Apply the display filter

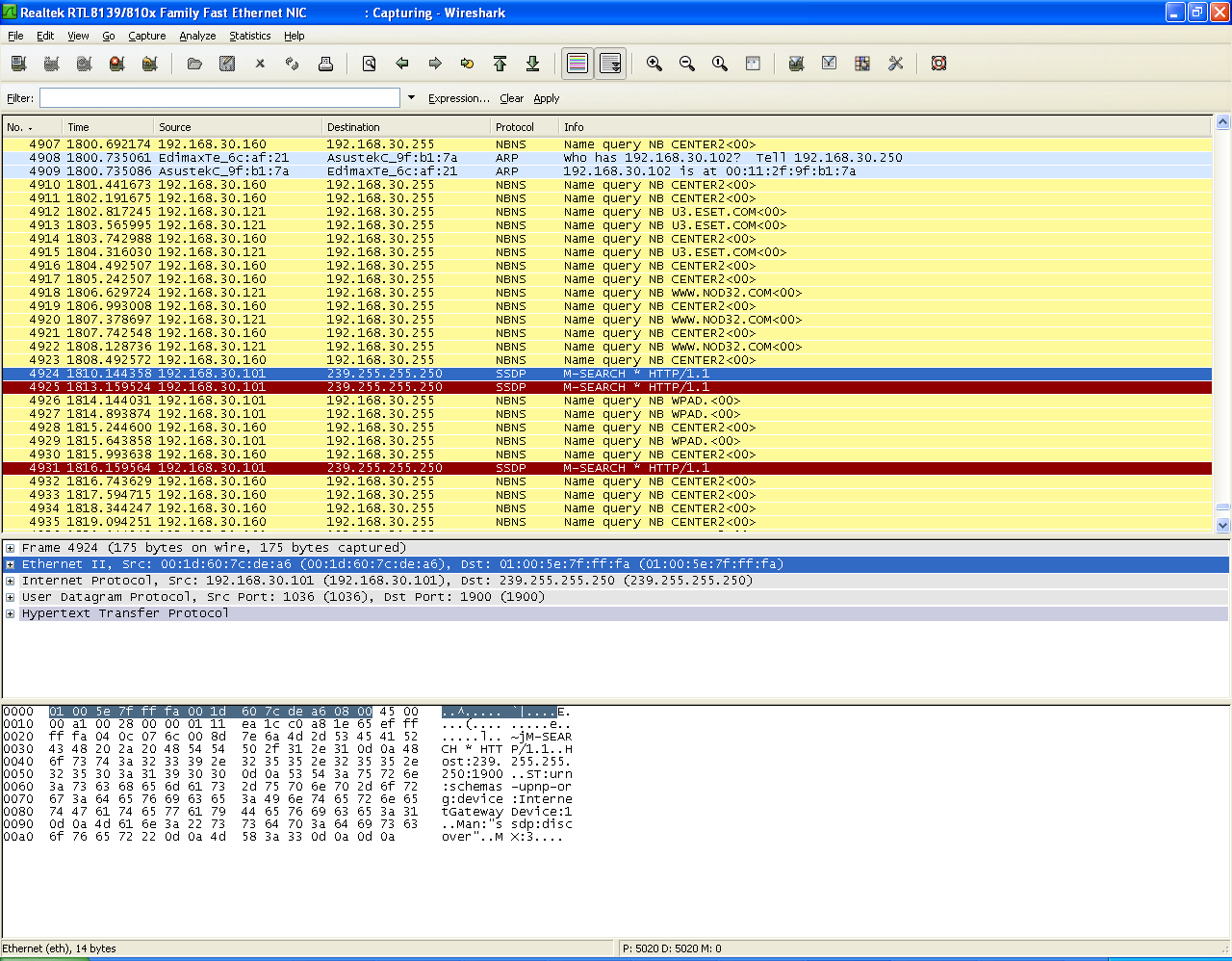[547, 98]
